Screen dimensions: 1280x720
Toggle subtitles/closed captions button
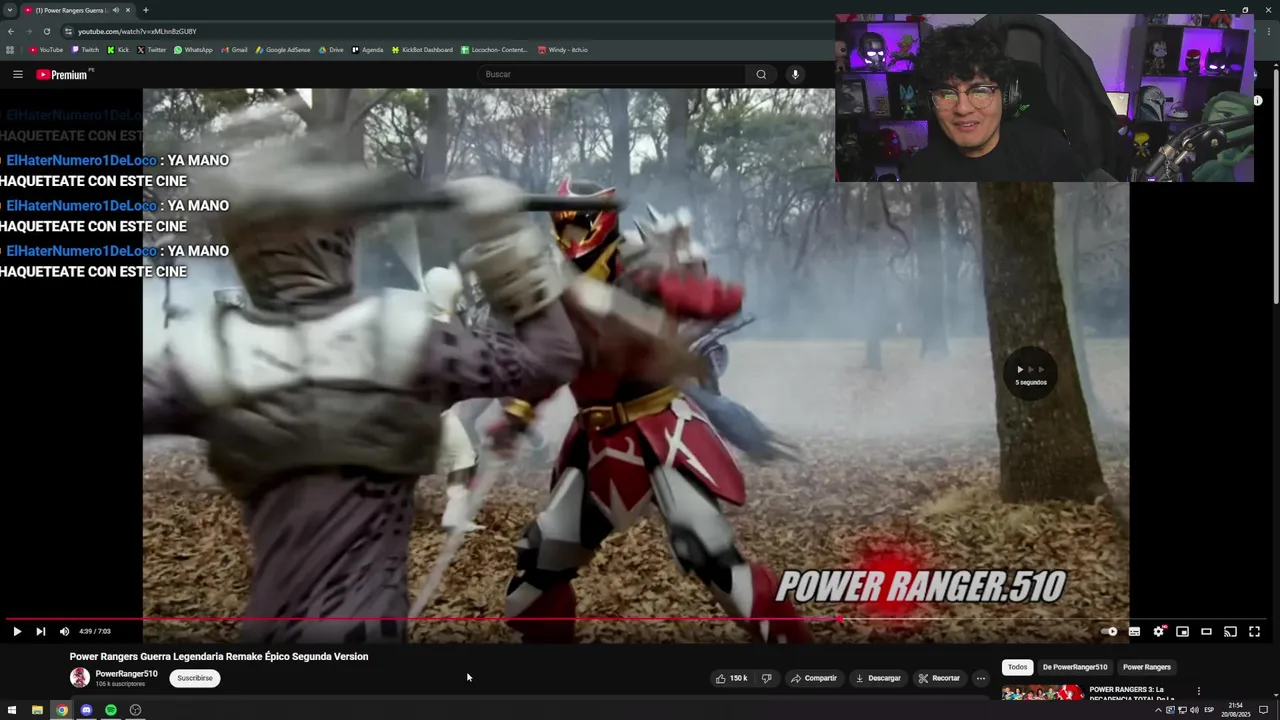pos(1134,631)
